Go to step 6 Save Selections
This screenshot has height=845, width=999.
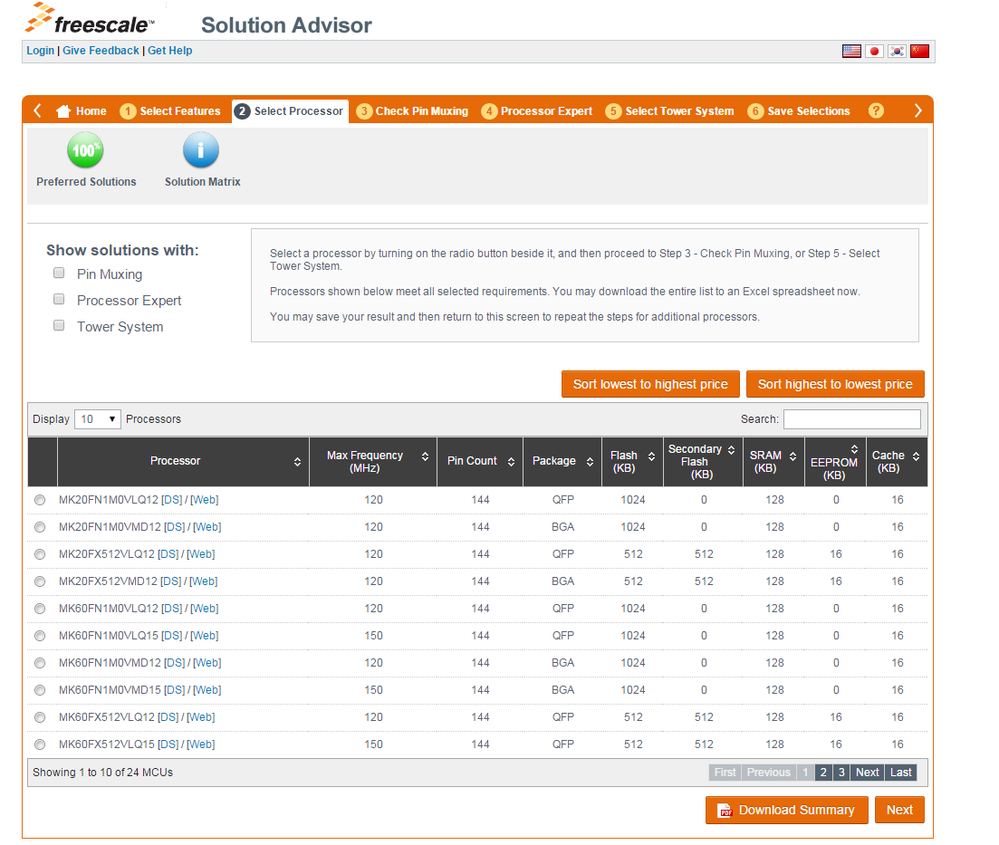(x=799, y=111)
